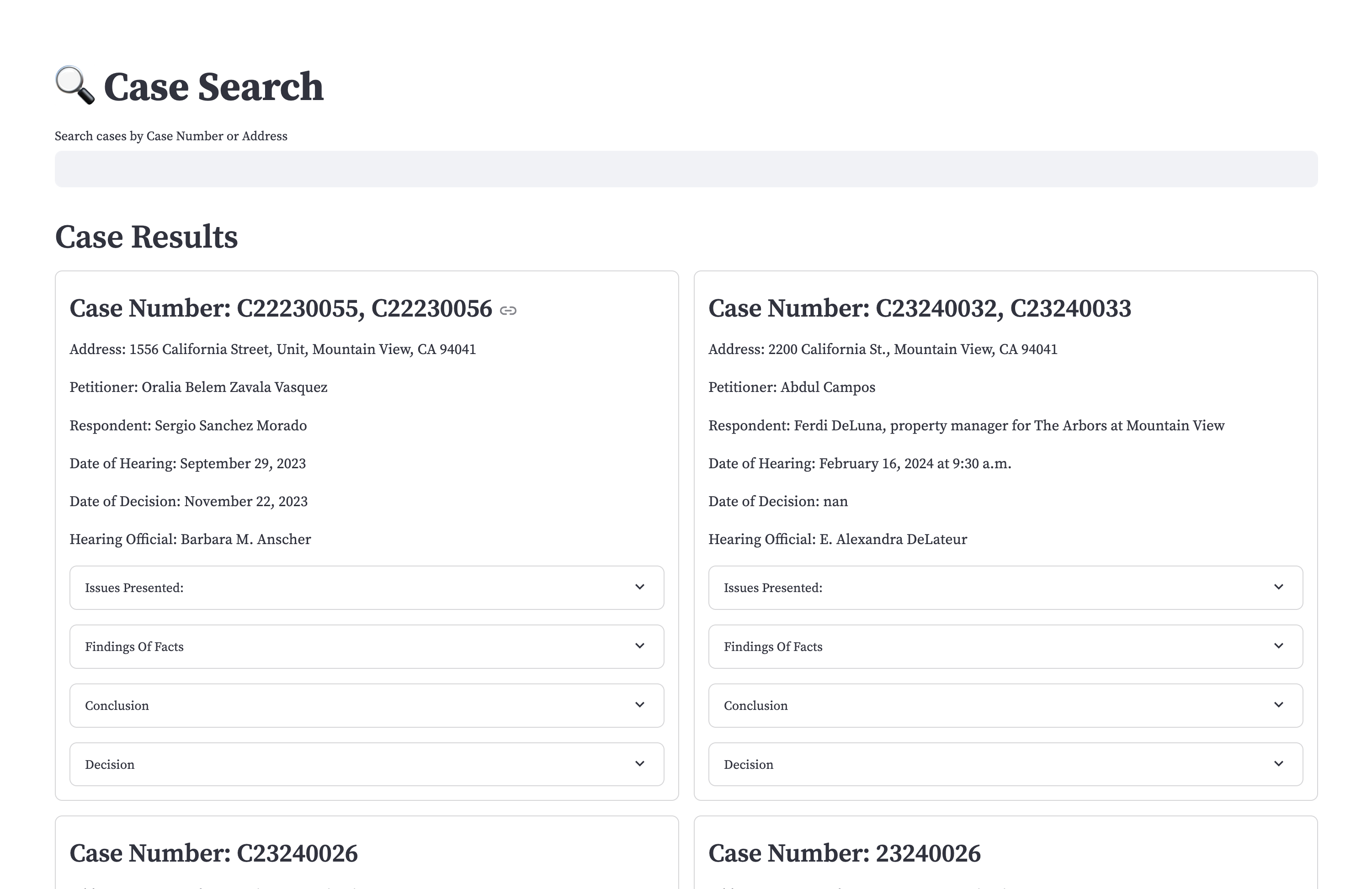
Task: Click chevron arrow on C22230055 Issues Presented
Action: click(x=639, y=587)
